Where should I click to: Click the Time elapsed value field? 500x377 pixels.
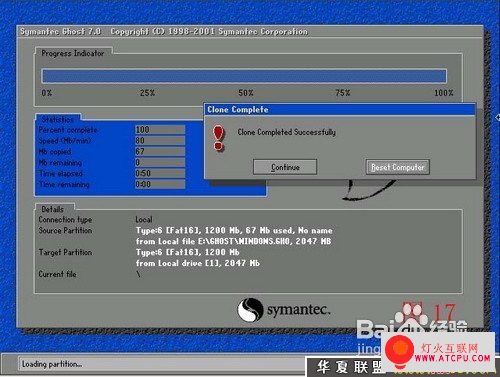click(x=160, y=173)
